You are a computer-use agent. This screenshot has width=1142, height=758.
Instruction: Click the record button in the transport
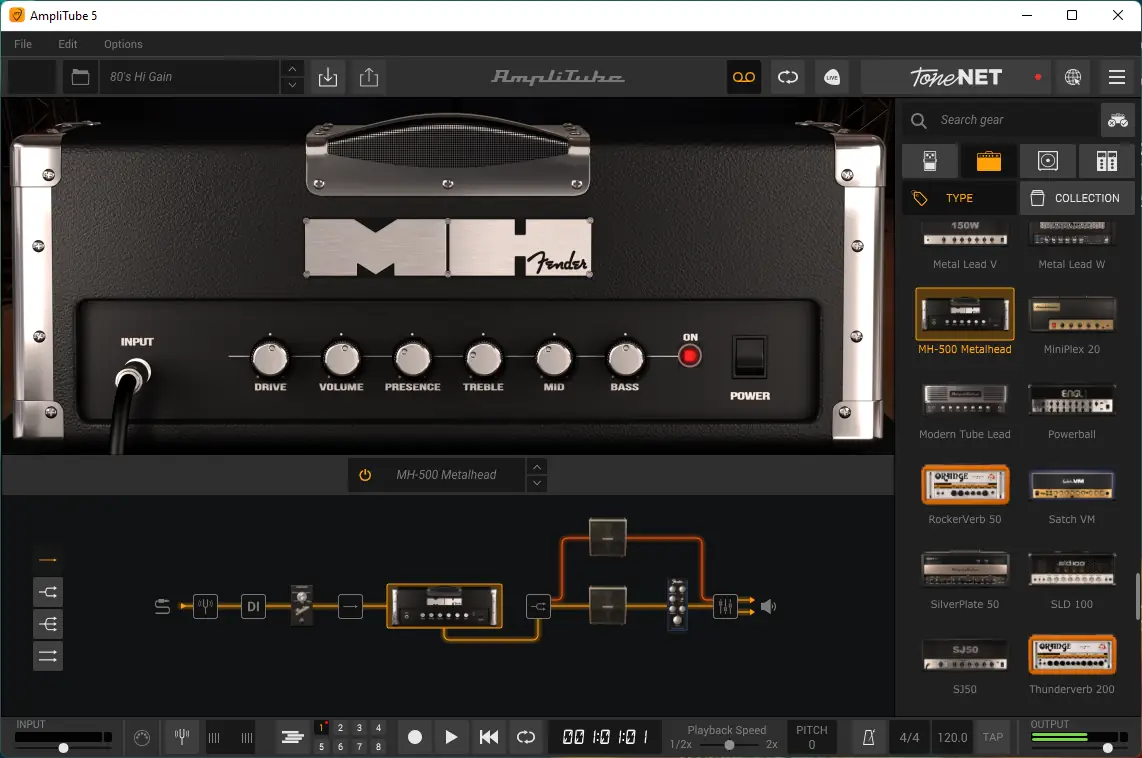click(414, 736)
